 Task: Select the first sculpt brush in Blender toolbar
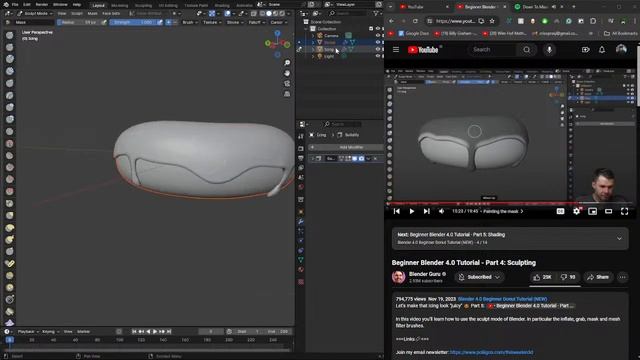(9, 35)
